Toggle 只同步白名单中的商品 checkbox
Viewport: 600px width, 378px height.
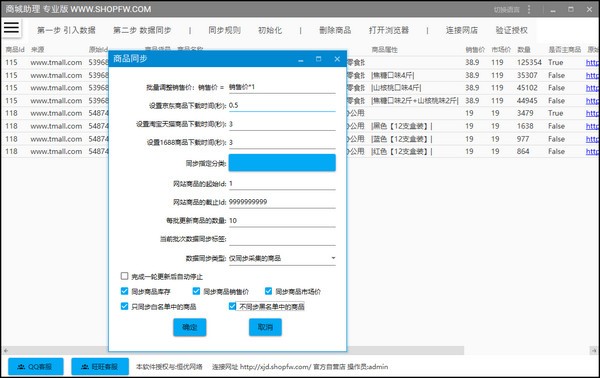[x=124, y=306]
